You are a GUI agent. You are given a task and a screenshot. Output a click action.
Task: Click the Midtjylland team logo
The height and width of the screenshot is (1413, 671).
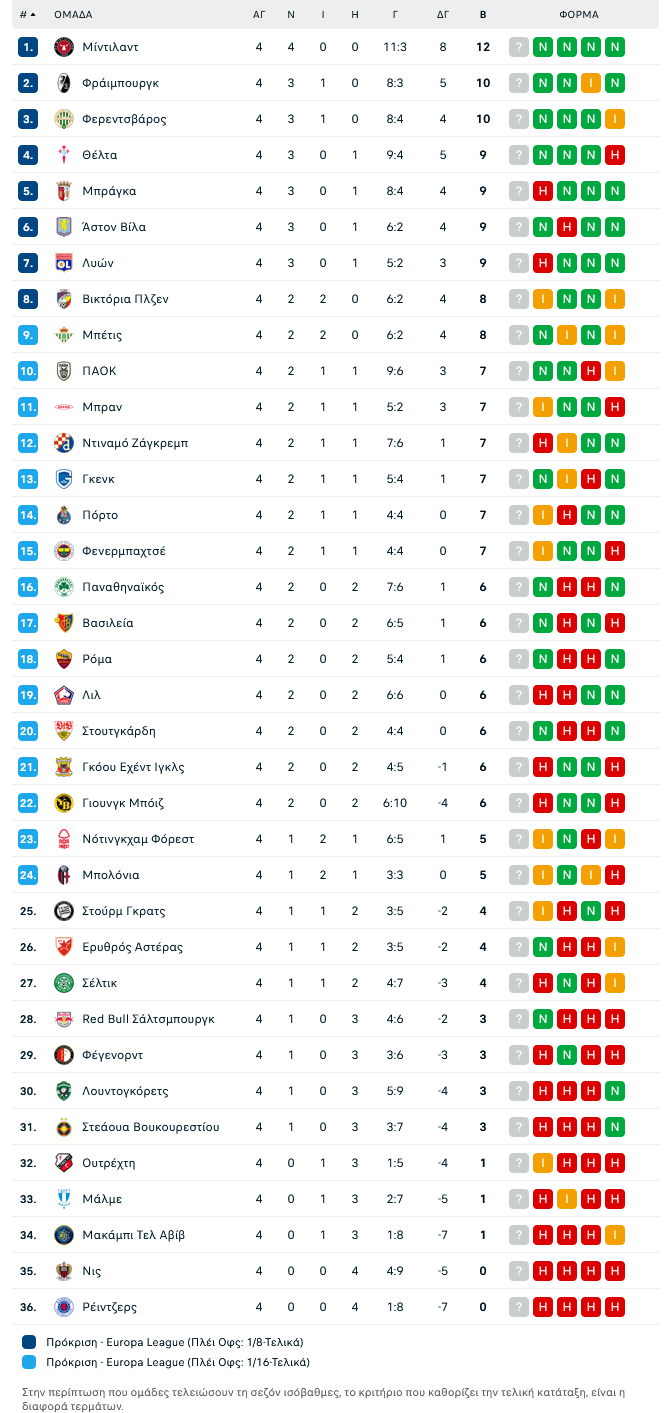[63, 47]
